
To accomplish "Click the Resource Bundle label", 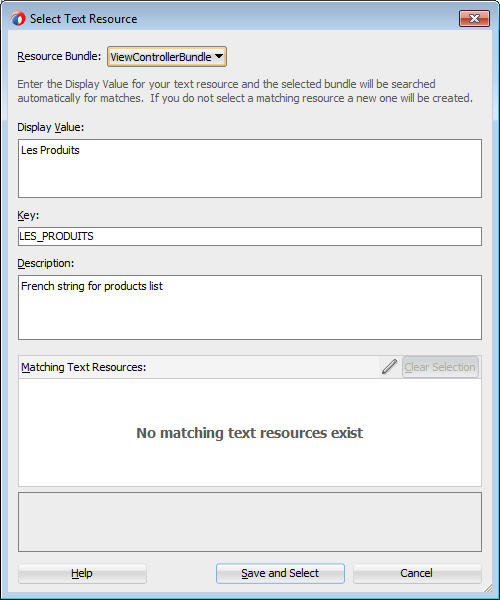I will click(x=59, y=56).
